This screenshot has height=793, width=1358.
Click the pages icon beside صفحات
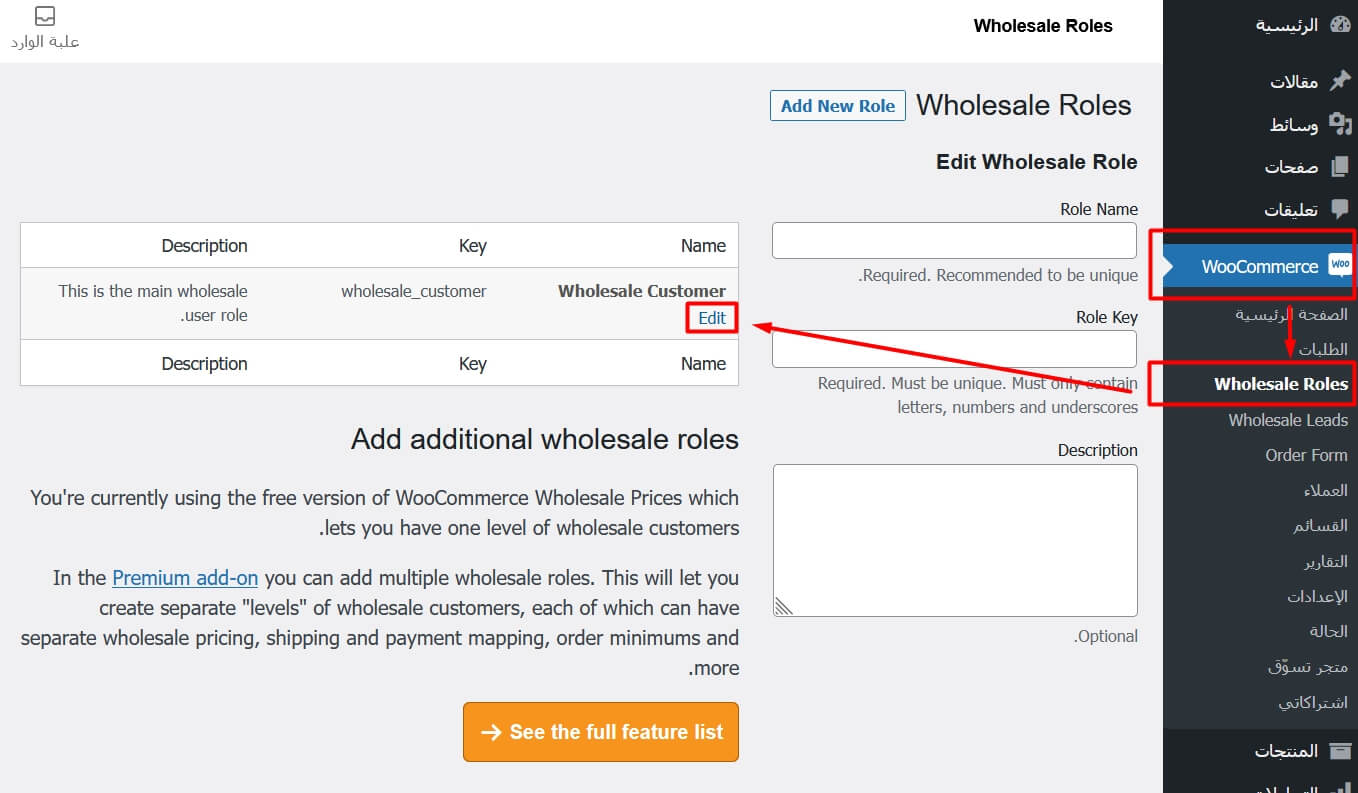(x=1340, y=166)
